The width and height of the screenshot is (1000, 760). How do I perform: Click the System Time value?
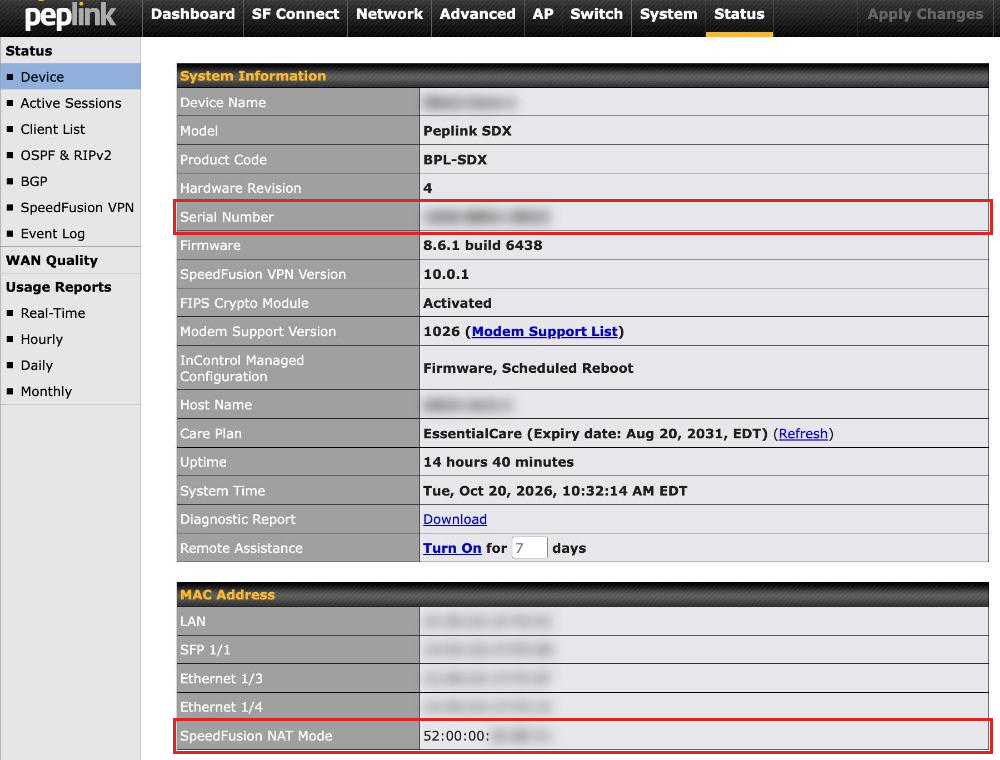555,491
